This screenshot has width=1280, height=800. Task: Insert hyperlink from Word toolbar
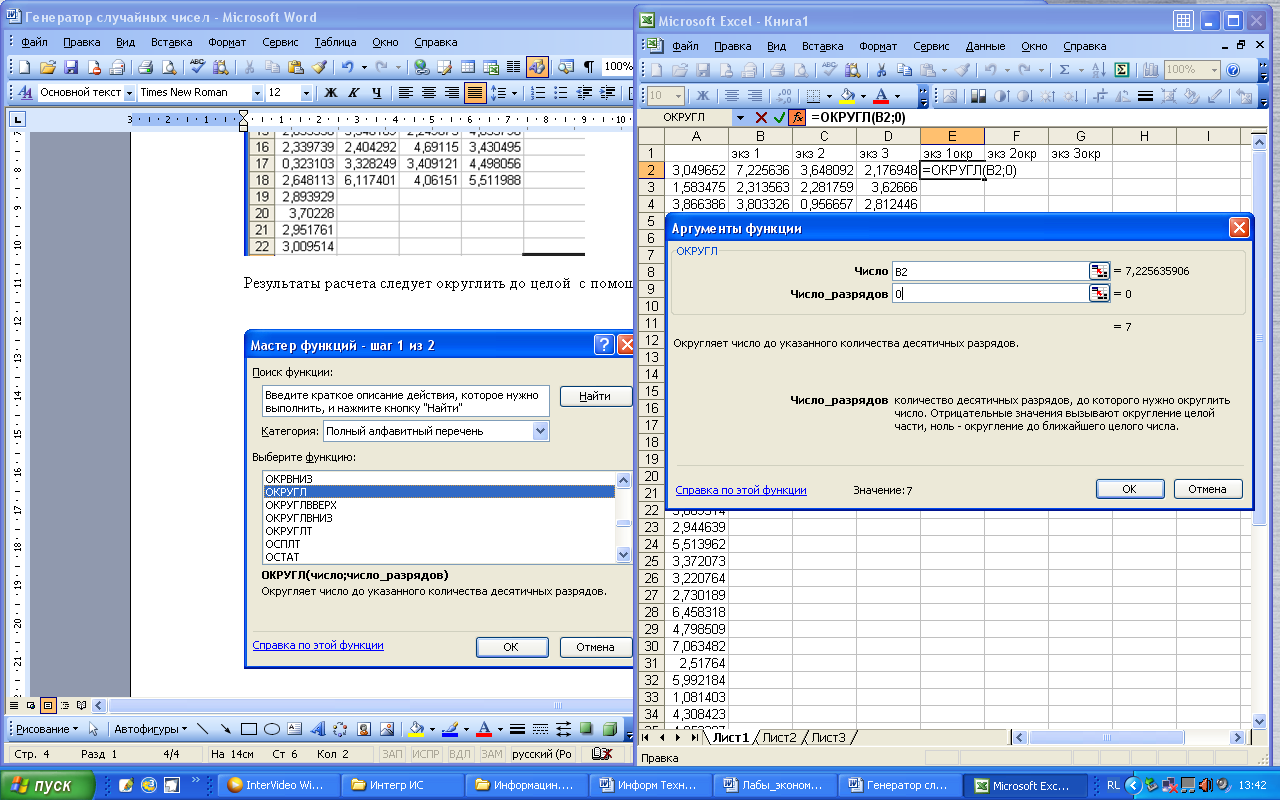(421, 67)
